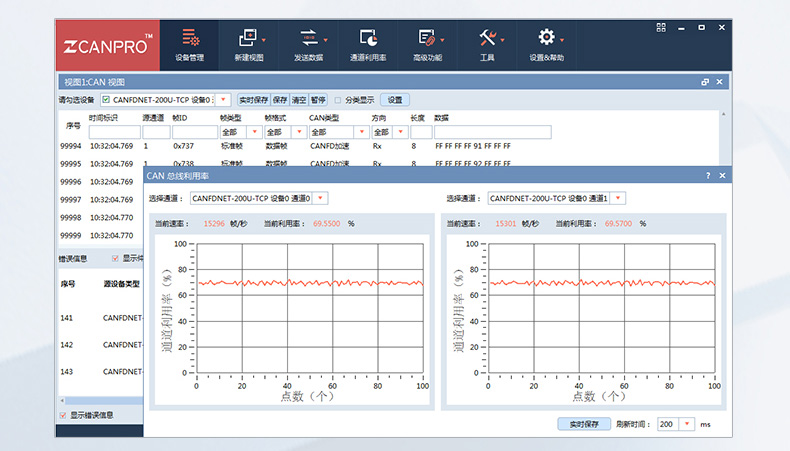790x451 pixels.
Task: Uncheck the CANFDNET-200U-TCP device checkbox
Action: pyautogui.click(x=106, y=100)
